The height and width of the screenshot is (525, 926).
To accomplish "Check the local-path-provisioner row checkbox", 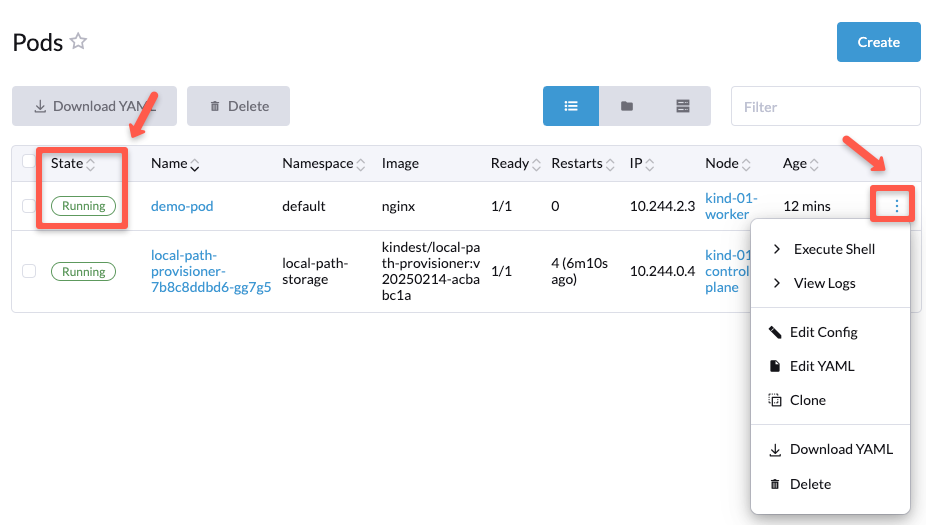I will (x=29, y=271).
